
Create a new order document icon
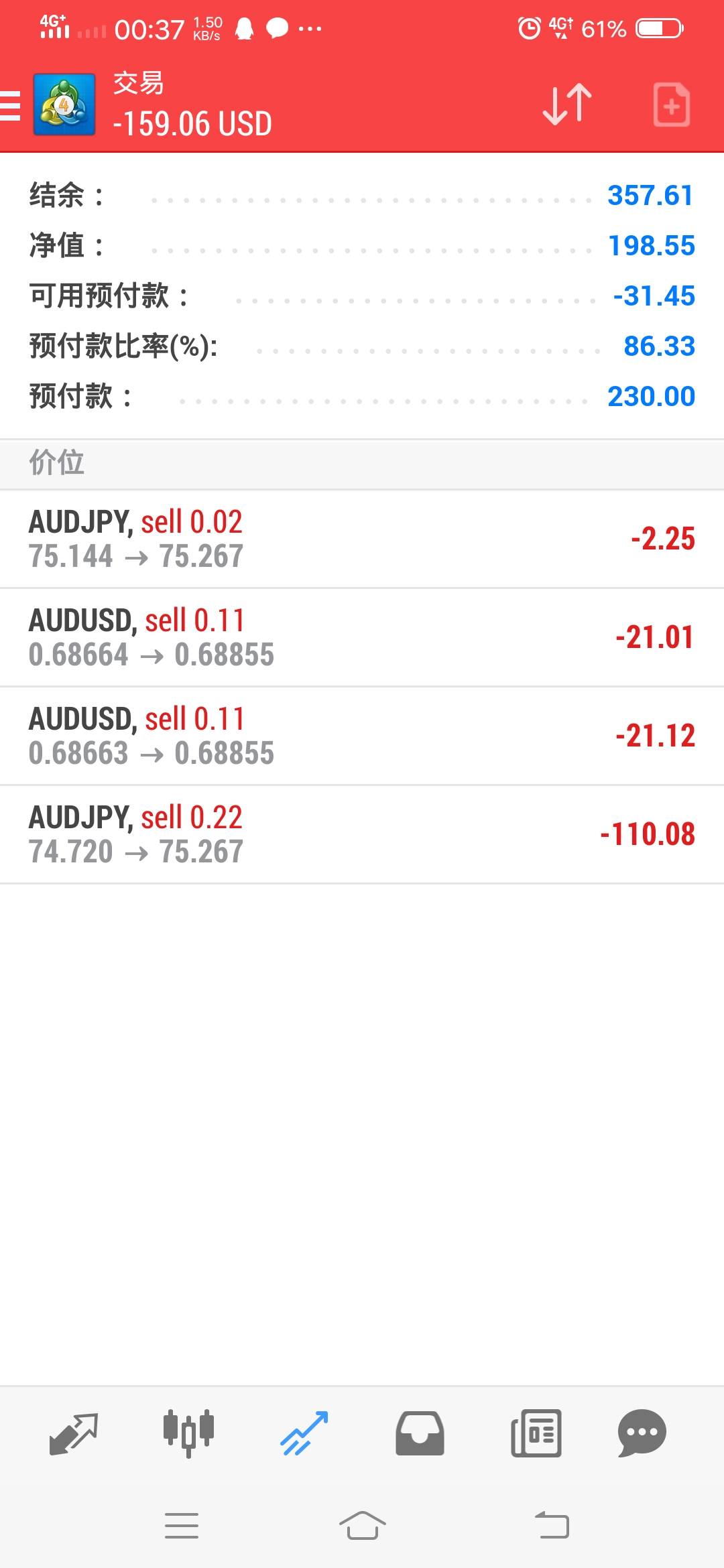(x=671, y=105)
